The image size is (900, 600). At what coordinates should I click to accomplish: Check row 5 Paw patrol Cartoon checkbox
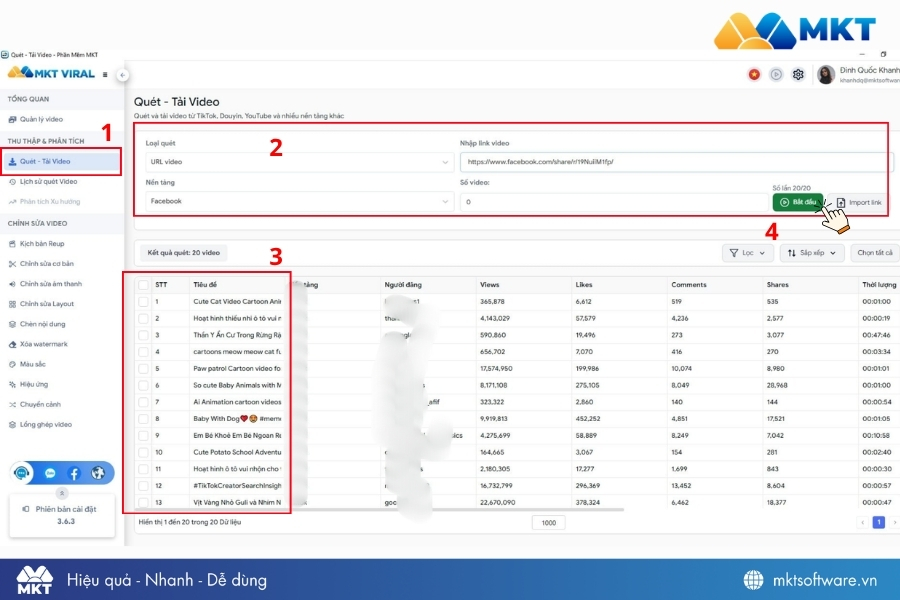tap(143, 369)
